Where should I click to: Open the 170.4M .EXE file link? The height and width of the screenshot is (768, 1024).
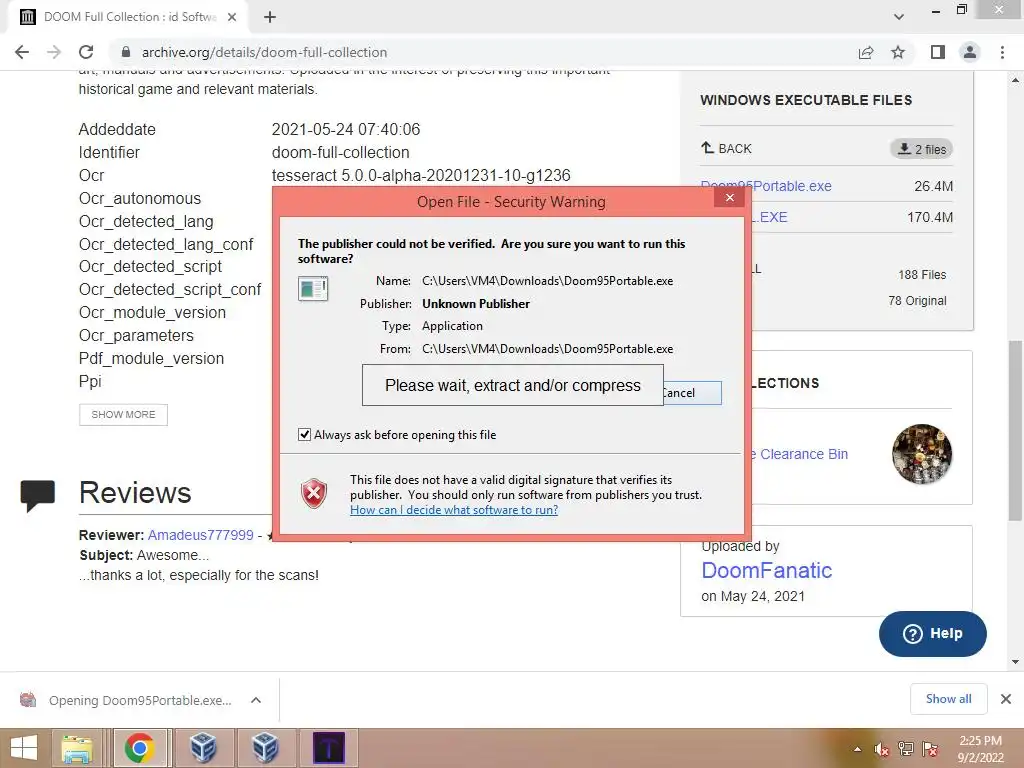pyautogui.click(x=769, y=217)
